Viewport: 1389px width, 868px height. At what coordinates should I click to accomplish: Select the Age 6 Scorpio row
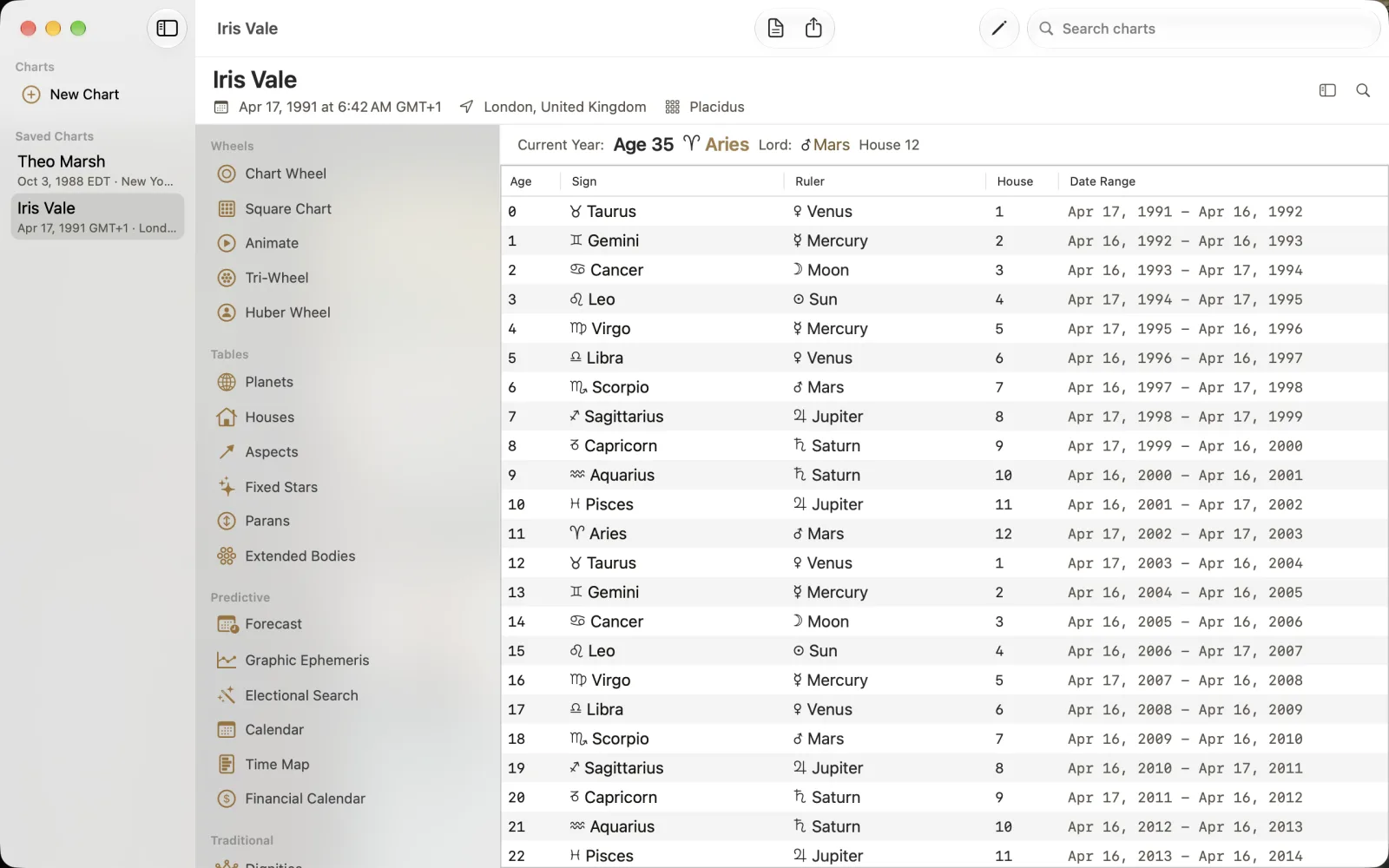(945, 387)
